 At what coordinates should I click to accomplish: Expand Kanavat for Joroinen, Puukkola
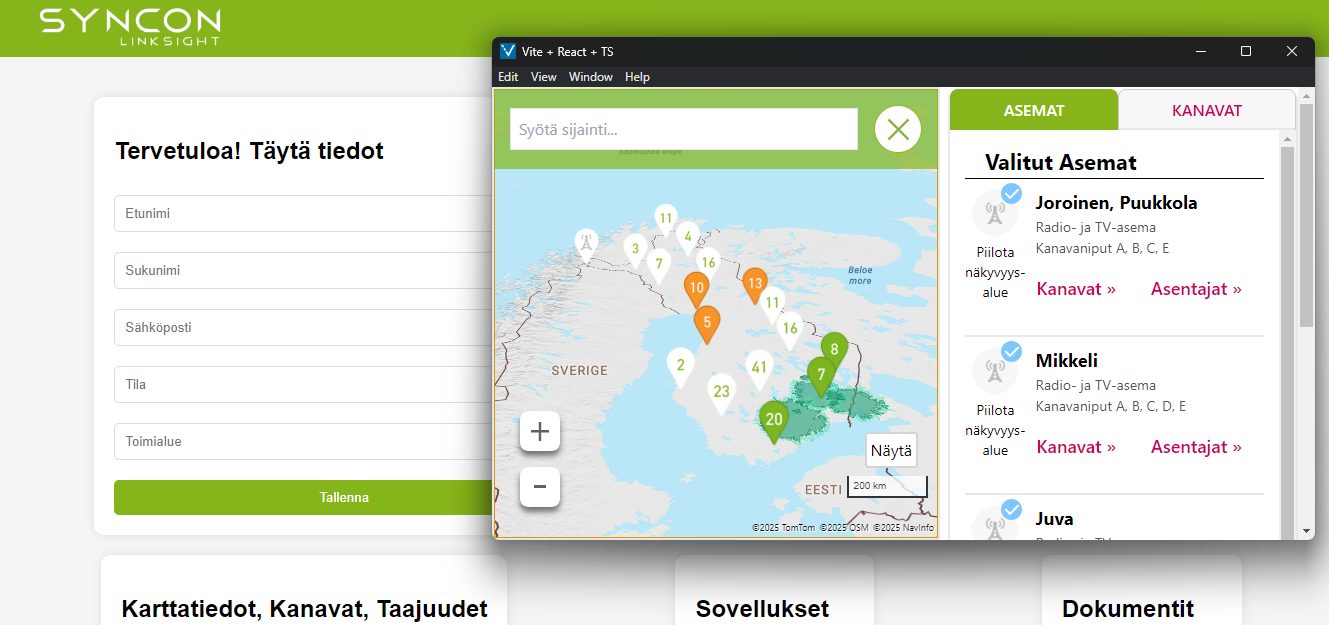[1076, 289]
